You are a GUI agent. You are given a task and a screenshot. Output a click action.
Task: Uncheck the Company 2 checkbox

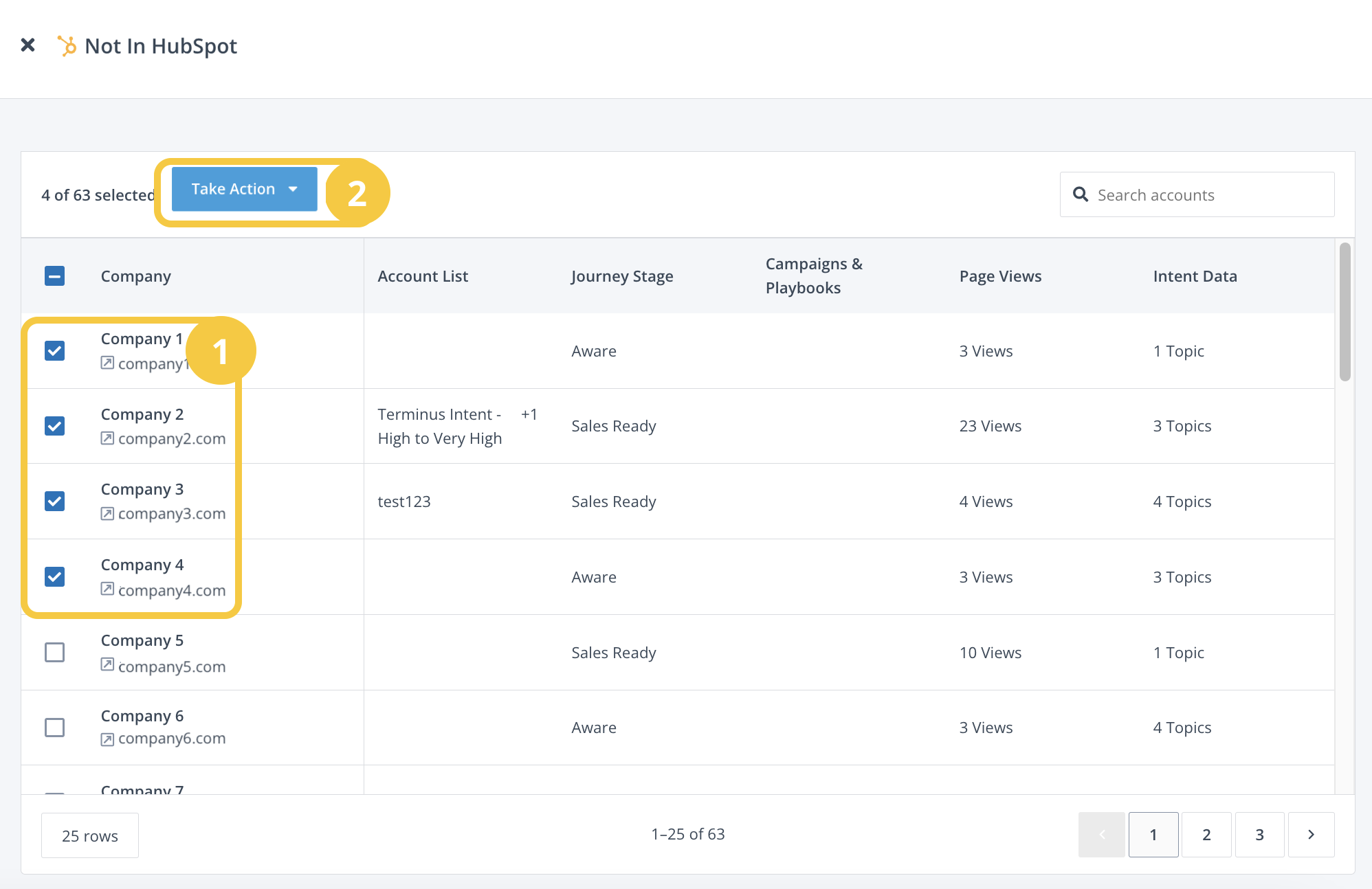point(55,426)
